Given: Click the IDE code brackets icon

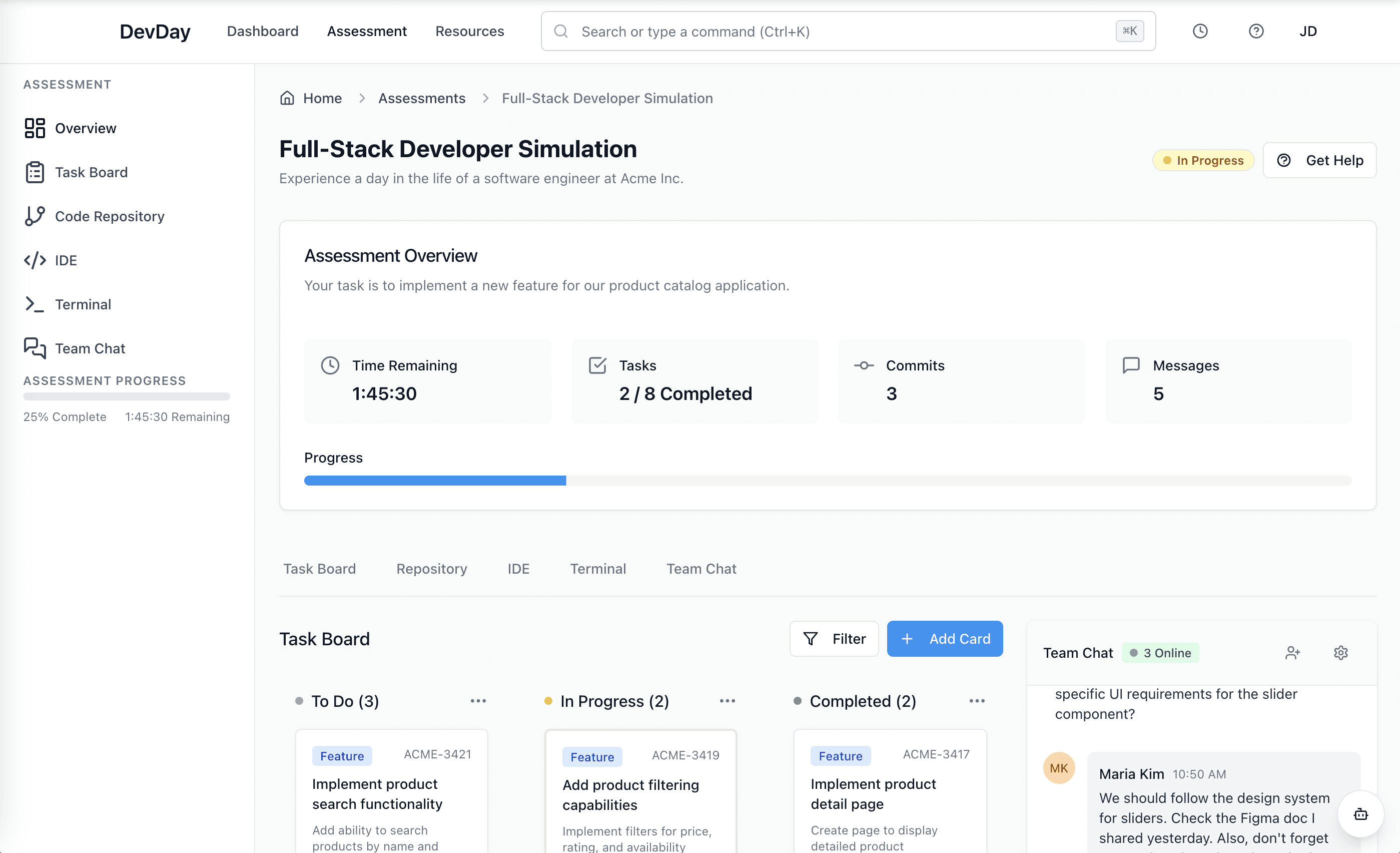Looking at the screenshot, I should [x=35, y=260].
